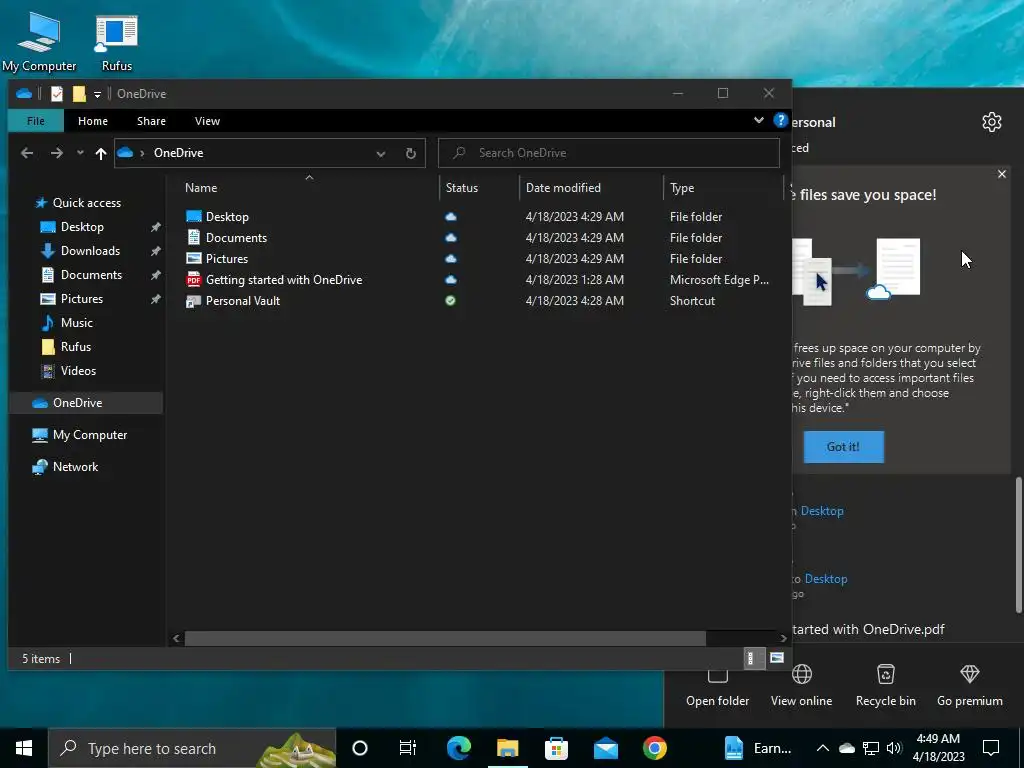The image size is (1024, 768).
Task: Open Music in the navigation pane
Action: pyautogui.click(x=76, y=323)
